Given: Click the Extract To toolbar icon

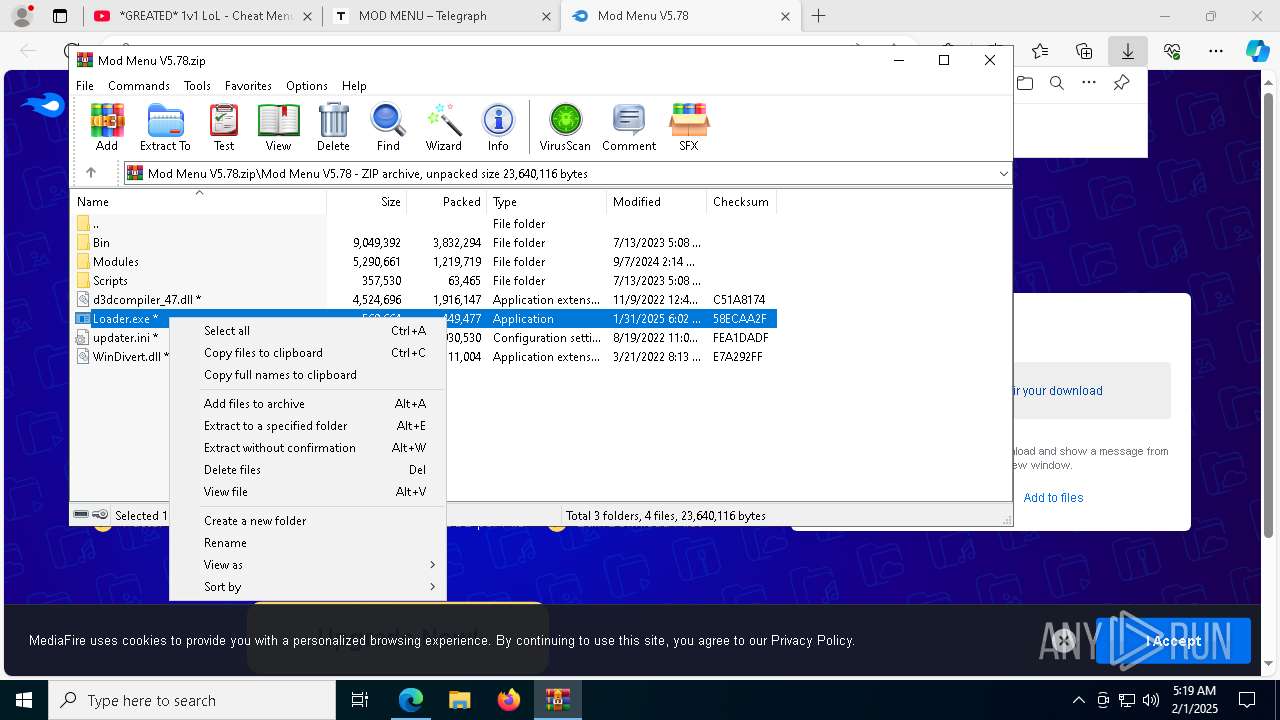Looking at the screenshot, I should [x=165, y=127].
